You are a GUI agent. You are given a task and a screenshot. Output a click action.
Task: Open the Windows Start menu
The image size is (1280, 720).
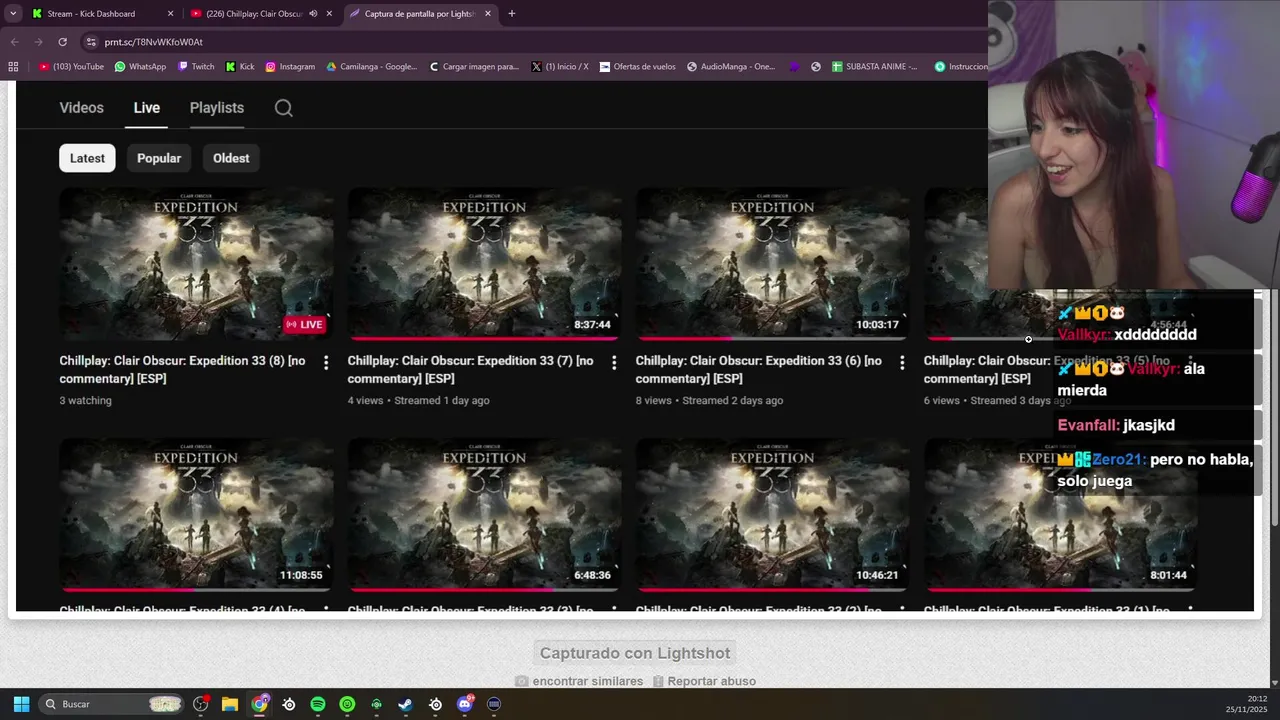point(21,704)
